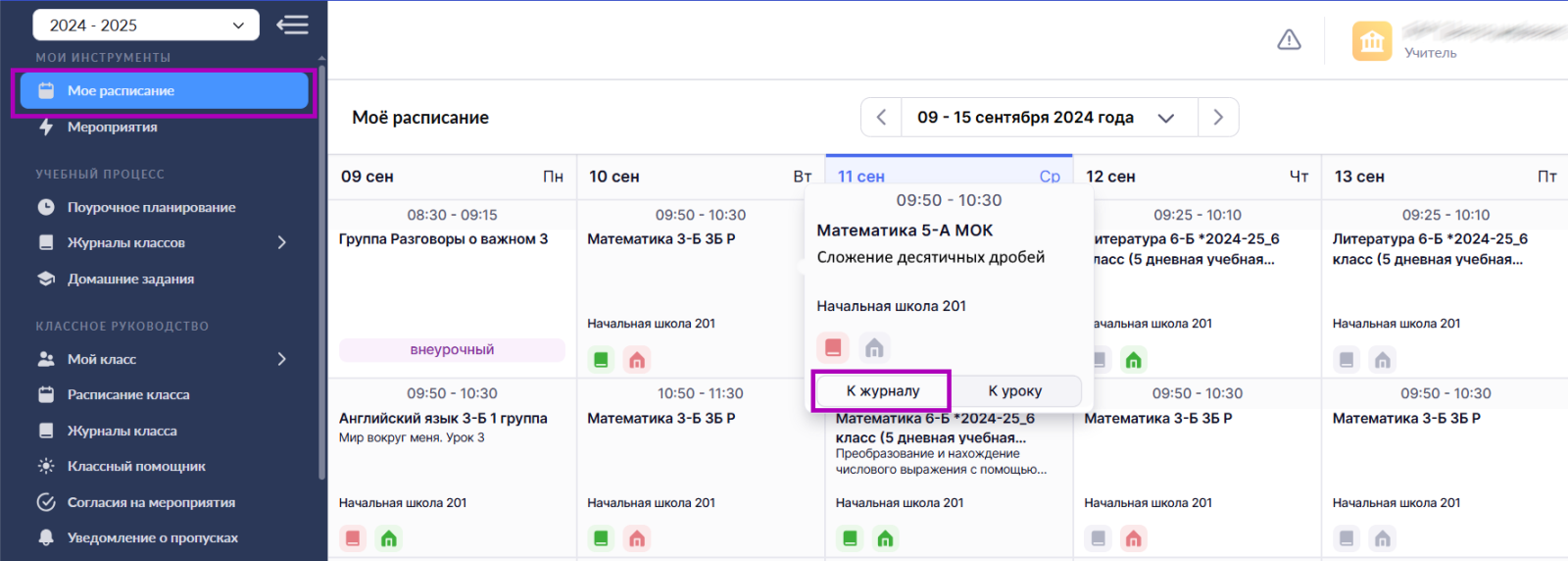Click red house icon on 12 сен 09:50 Математика lesson
Screen dimensions: 1568x561
click(x=1134, y=538)
